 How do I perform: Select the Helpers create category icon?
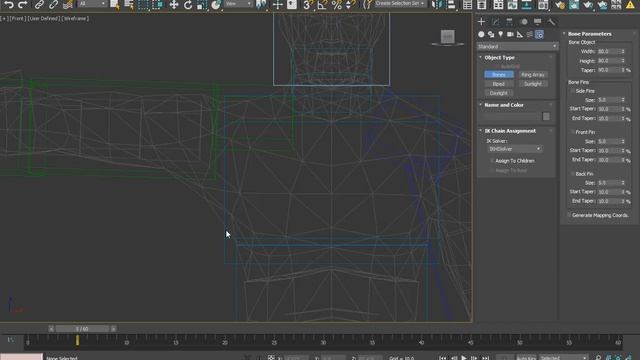[520, 35]
